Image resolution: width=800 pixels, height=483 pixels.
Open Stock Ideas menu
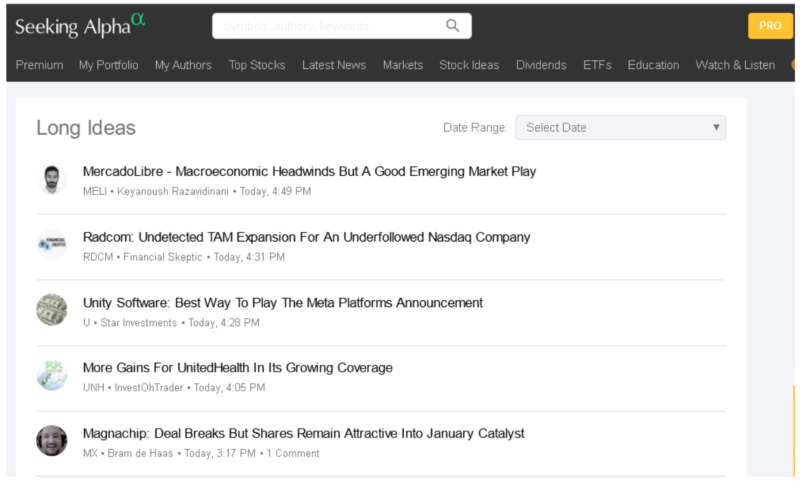tap(469, 65)
